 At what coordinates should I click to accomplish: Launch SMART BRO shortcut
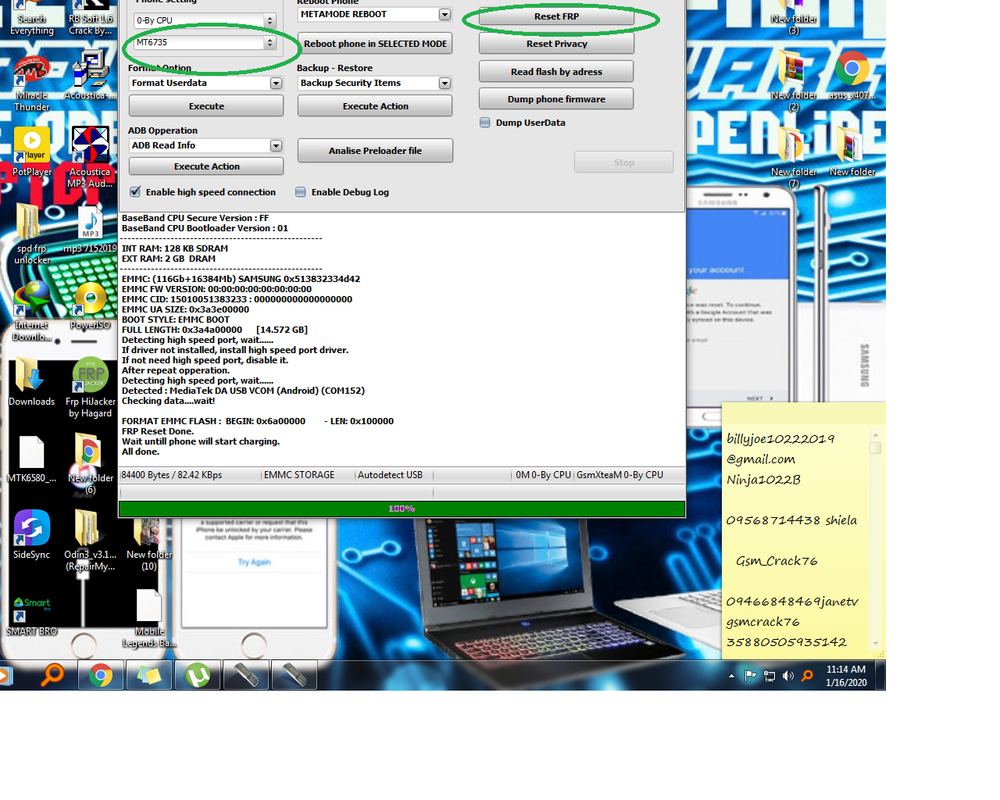tap(31, 615)
